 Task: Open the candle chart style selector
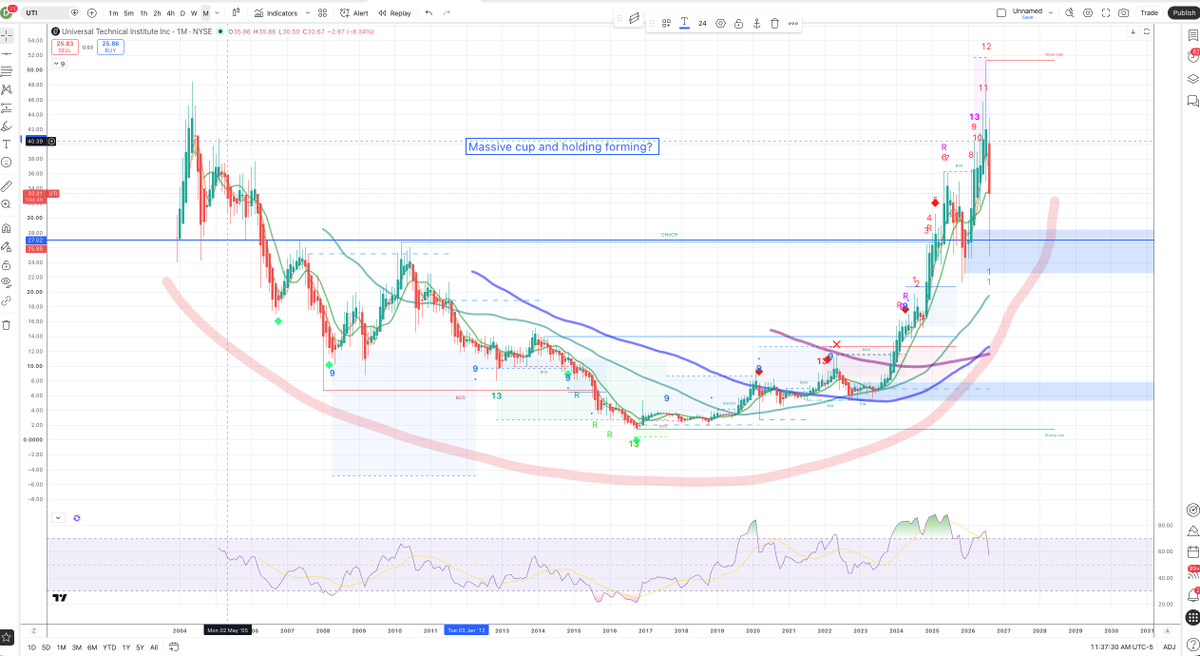pyautogui.click(x=236, y=13)
